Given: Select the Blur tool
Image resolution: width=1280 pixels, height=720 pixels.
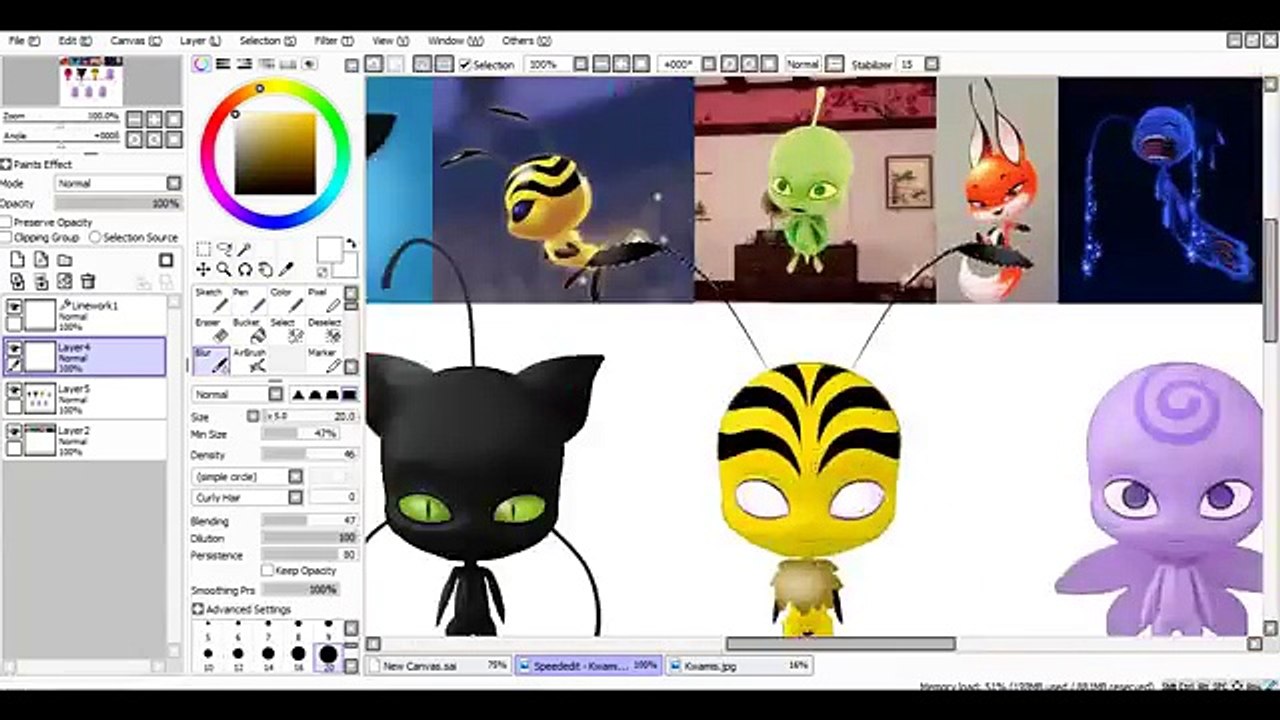Looking at the screenshot, I should click(211, 360).
